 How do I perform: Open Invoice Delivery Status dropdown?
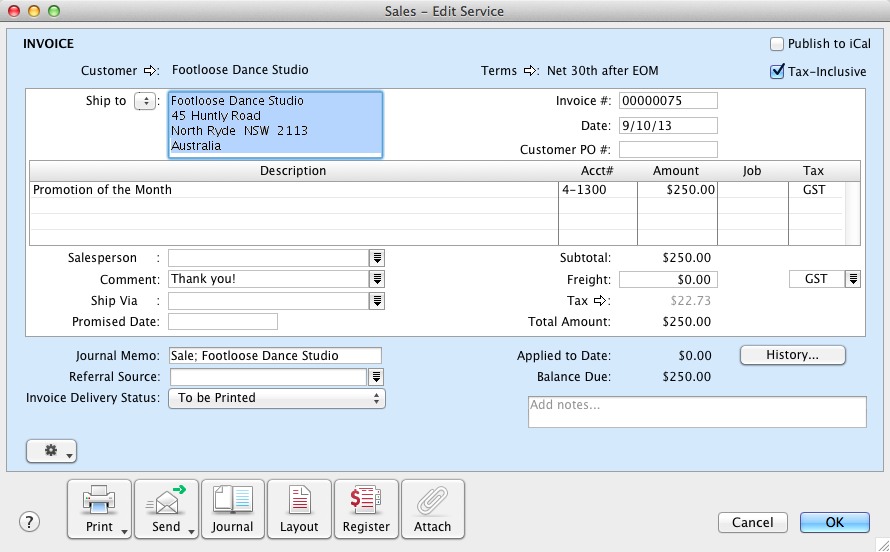277,398
